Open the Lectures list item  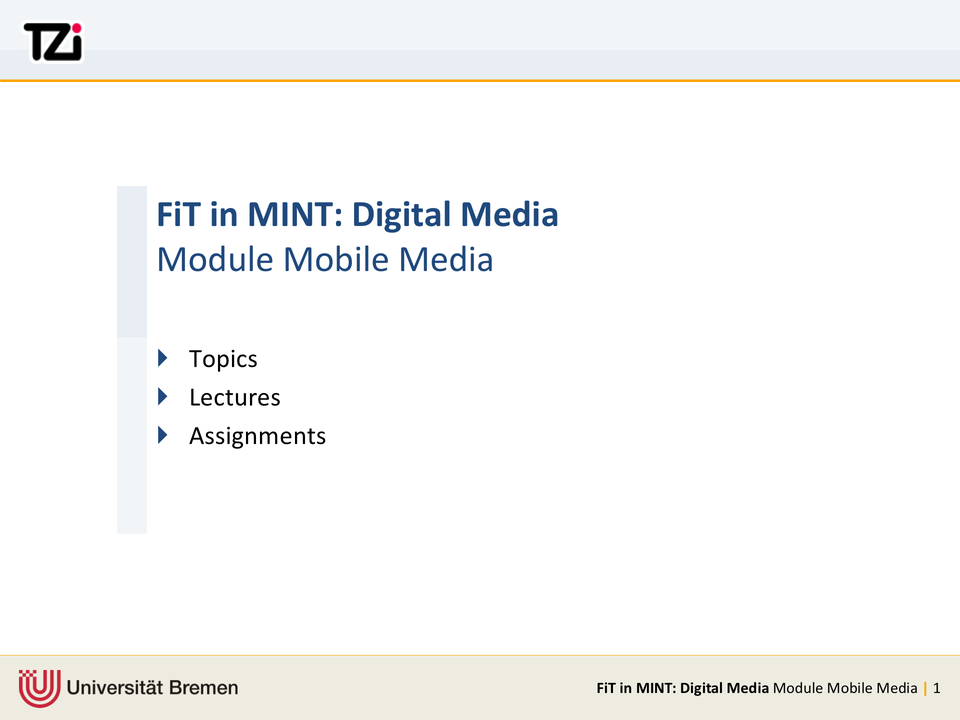tap(235, 398)
